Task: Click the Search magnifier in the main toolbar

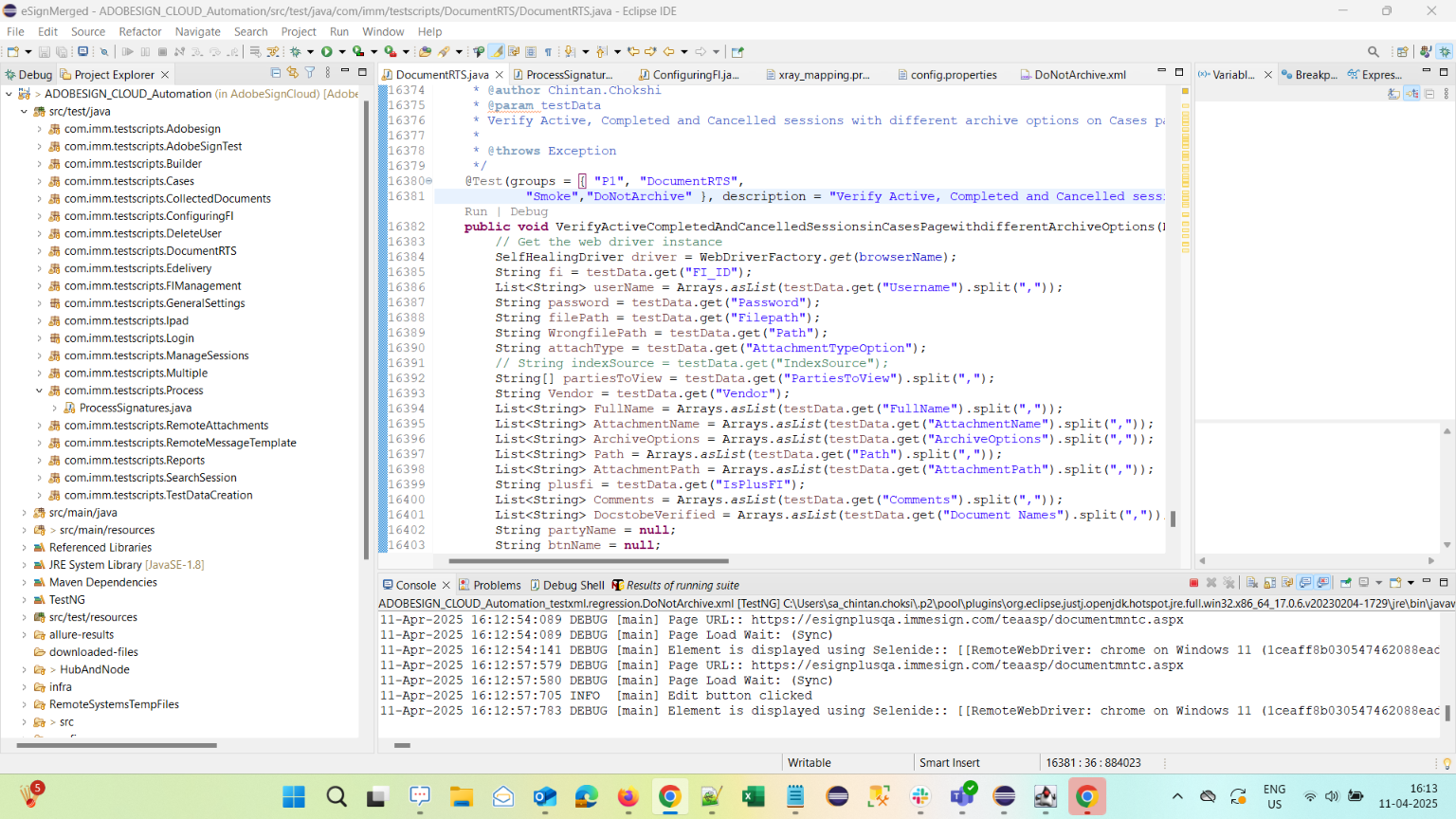Action: click(1373, 52)
